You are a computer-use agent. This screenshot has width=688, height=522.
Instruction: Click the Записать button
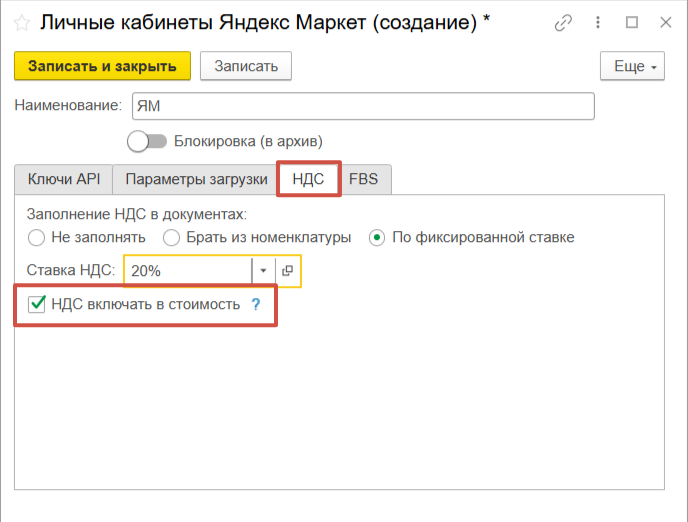[246, 66]
